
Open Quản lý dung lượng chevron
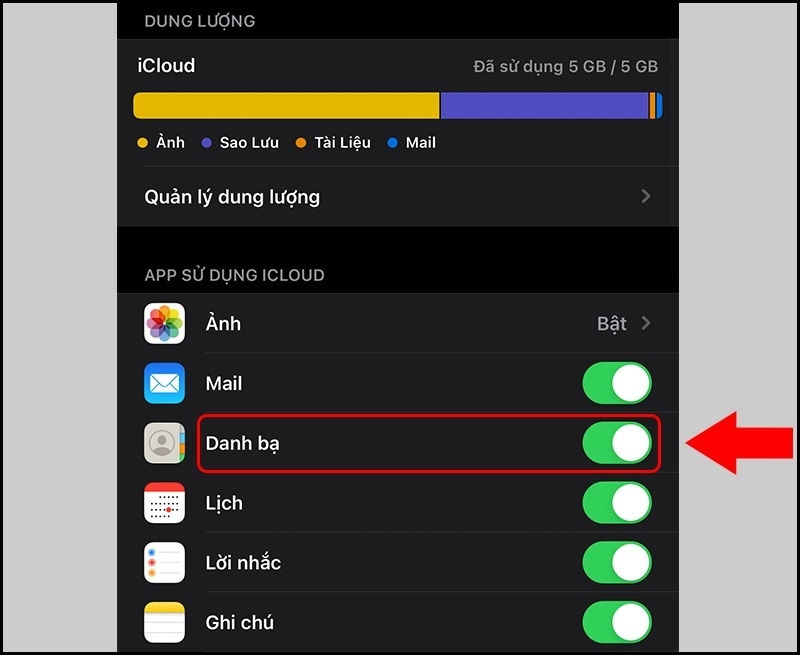(x=646, y=196)
